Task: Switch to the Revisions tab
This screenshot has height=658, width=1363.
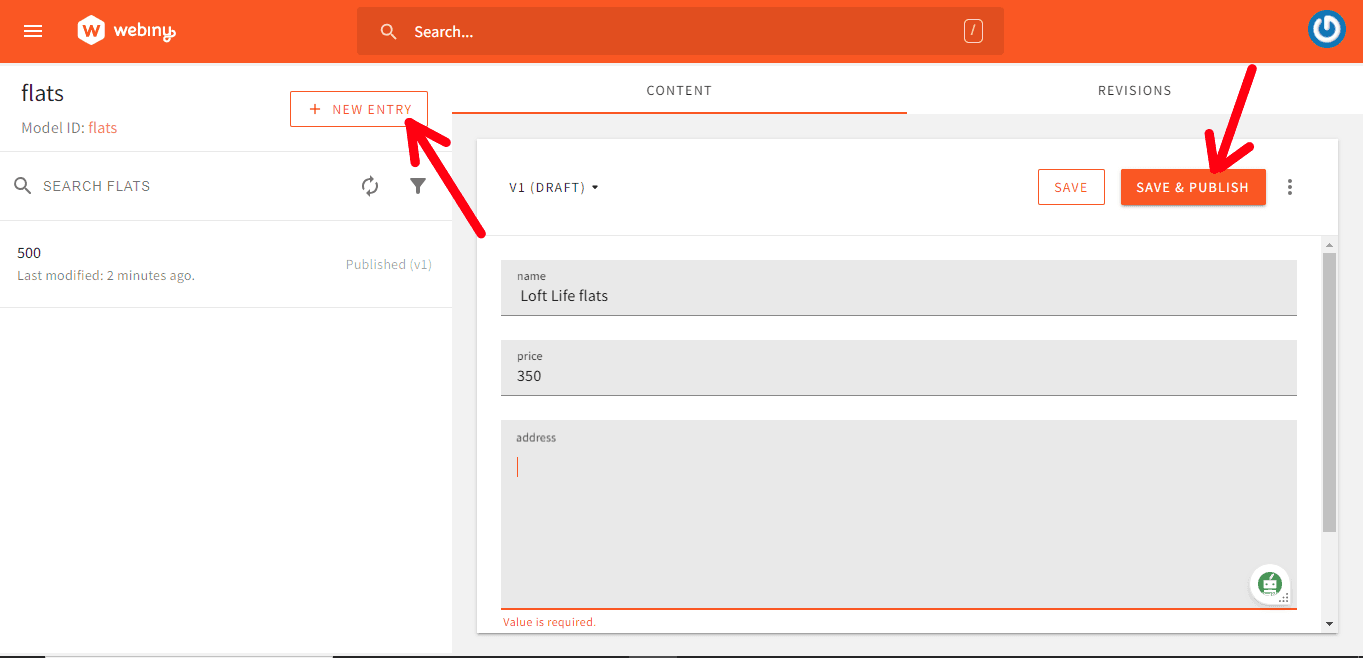Action: point(1134,90)
